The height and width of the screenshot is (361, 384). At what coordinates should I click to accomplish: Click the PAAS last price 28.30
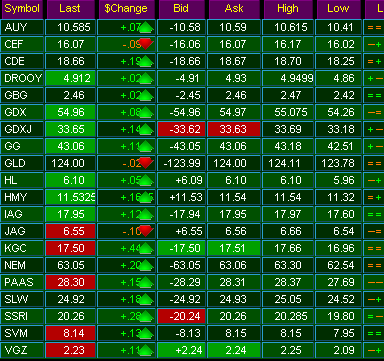point(70,282)
